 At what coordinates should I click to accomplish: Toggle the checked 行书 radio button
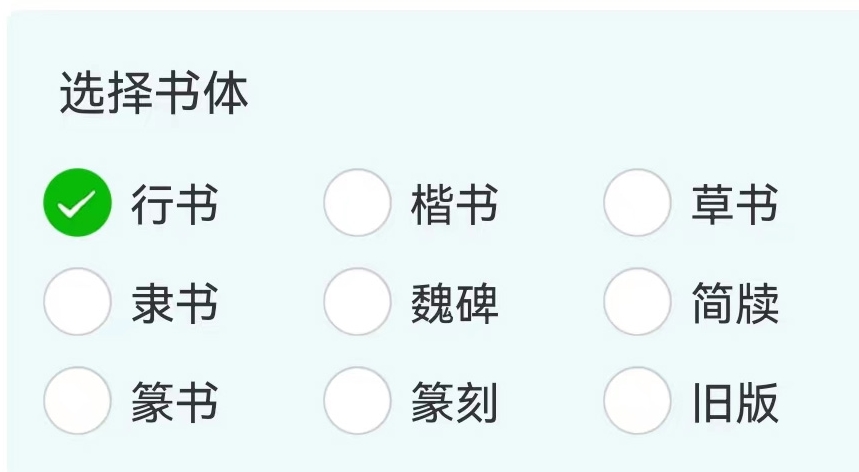(x=77, y=203)
